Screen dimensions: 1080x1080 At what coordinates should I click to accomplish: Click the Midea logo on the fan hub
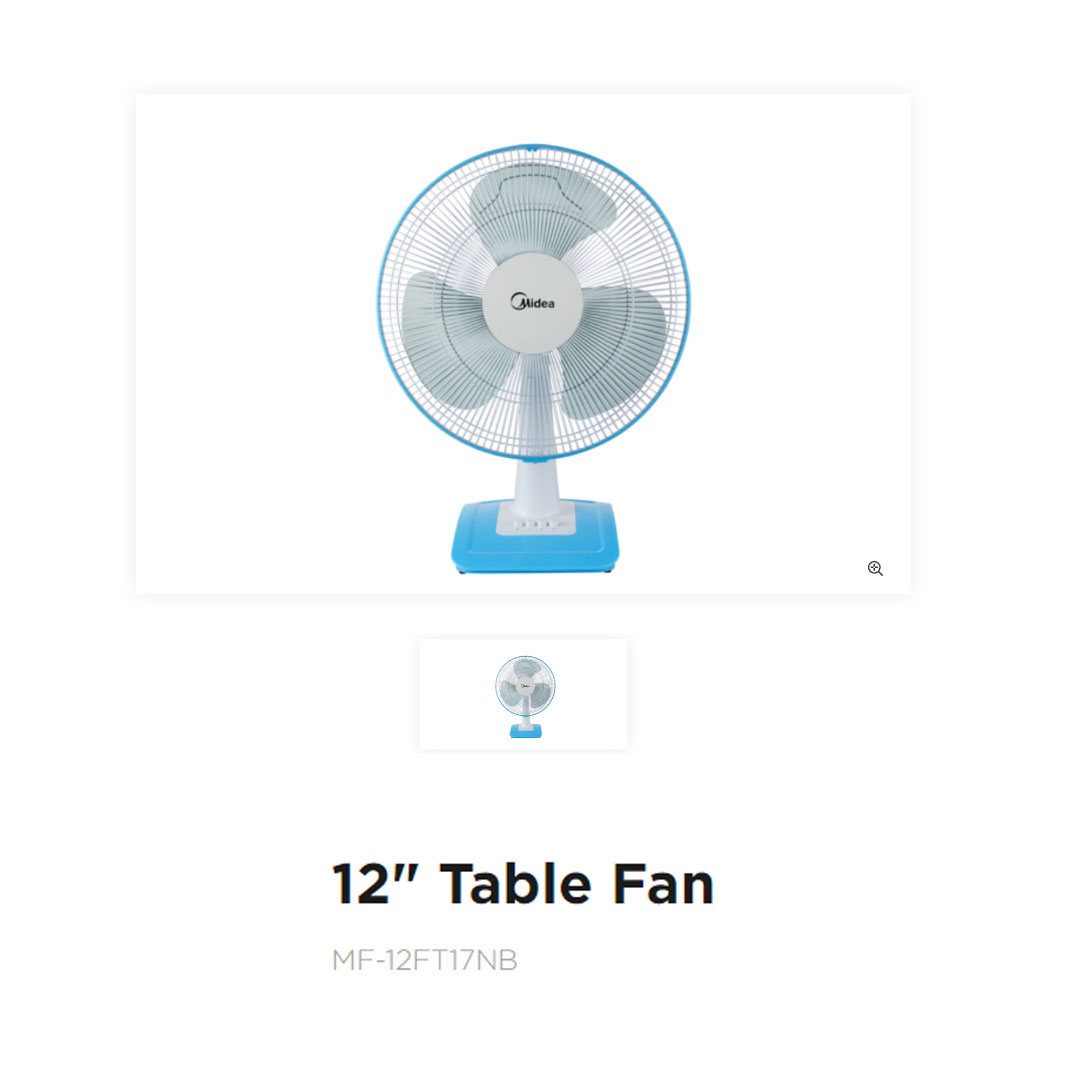532,302
